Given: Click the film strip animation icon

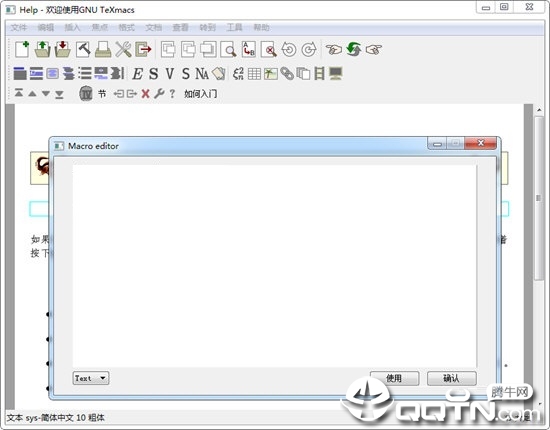Looking at the screenshot, I should 319,74.
